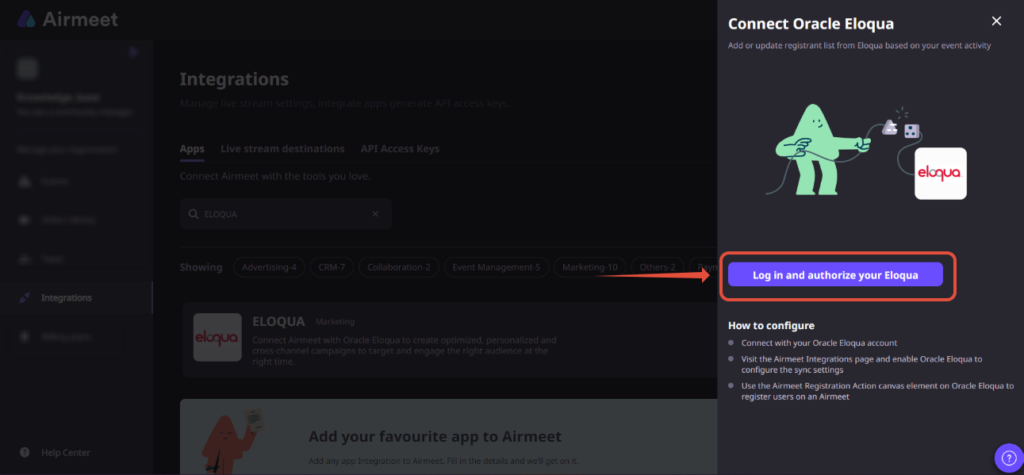
Task: Filter by the Event Management-5 chip
Action: click(x=496, y=267)
